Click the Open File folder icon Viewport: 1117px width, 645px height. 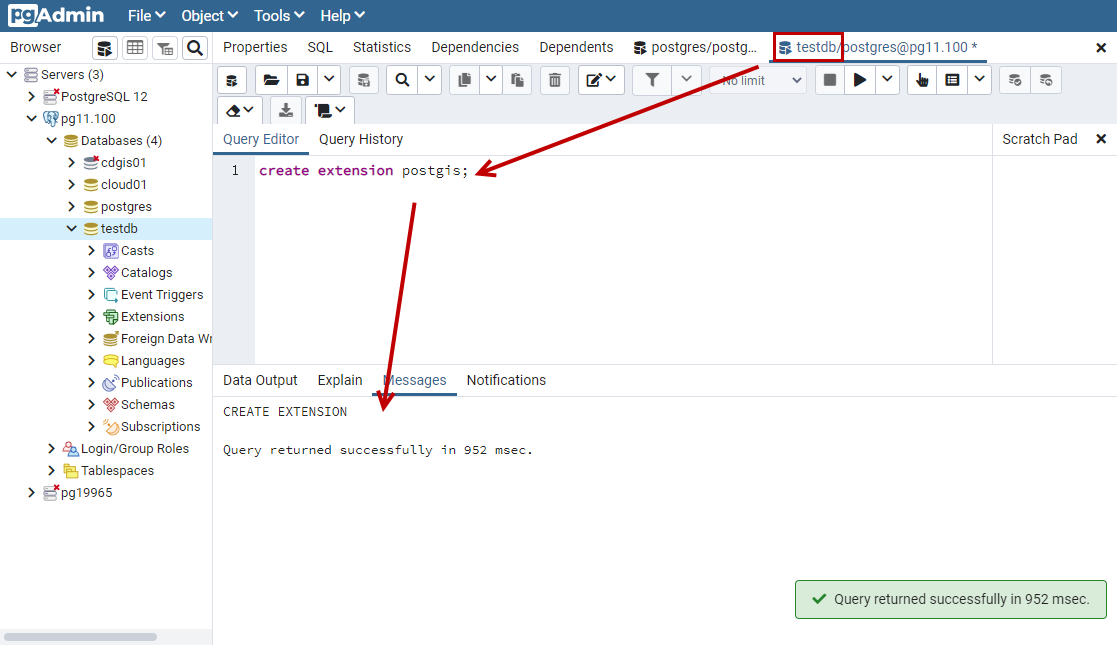(271, 80)
